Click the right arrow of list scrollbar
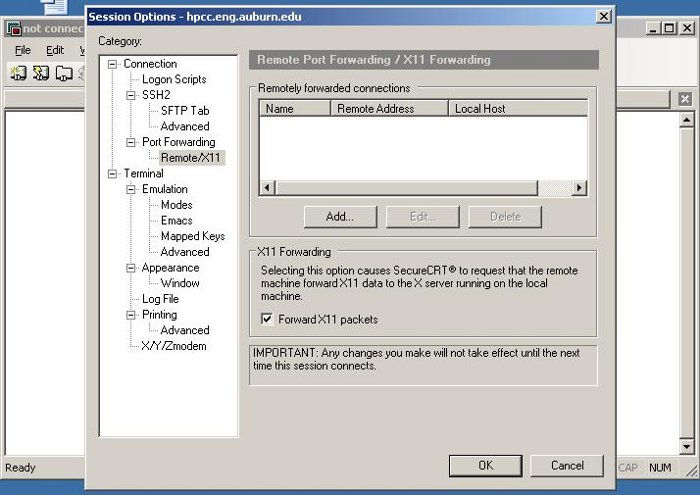The height and width of the screenshot is (495, 700). (579, 188)
